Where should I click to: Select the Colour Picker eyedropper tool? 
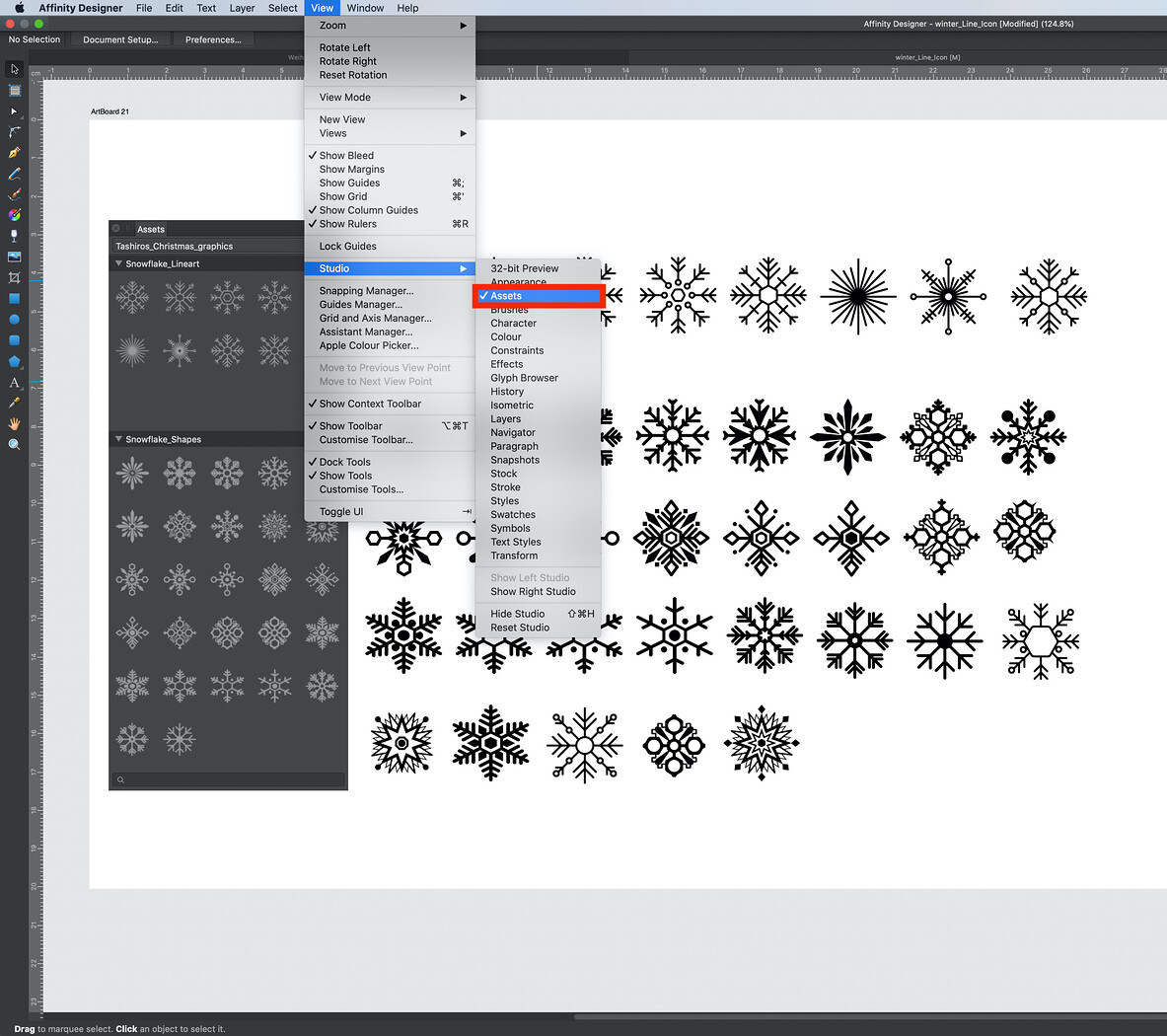[x=14, y=403]
